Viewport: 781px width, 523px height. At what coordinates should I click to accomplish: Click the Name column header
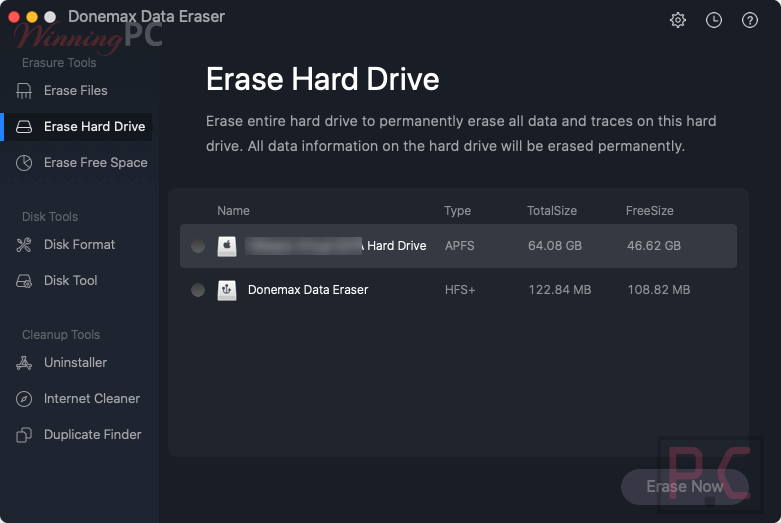(x=233, y=211)
